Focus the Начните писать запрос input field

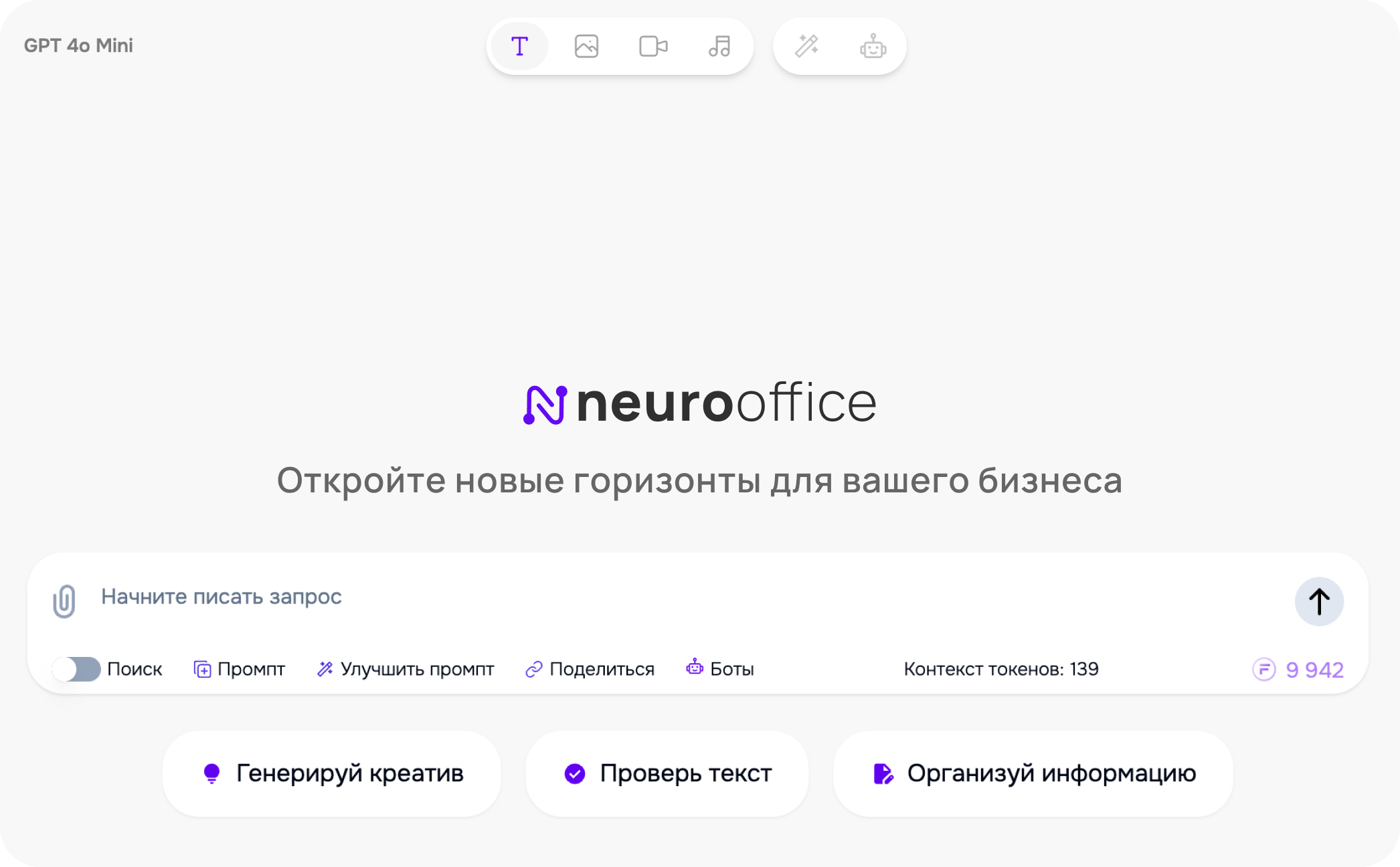click(669, 597)
